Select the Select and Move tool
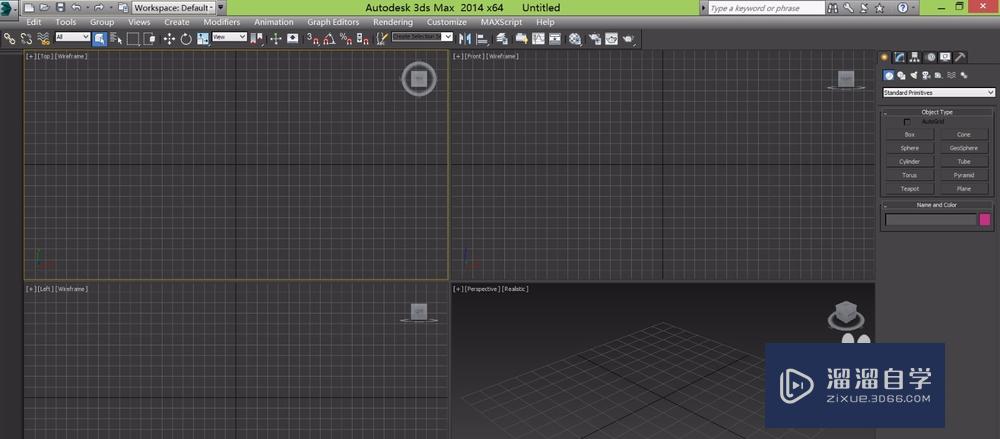 [169, 39]
